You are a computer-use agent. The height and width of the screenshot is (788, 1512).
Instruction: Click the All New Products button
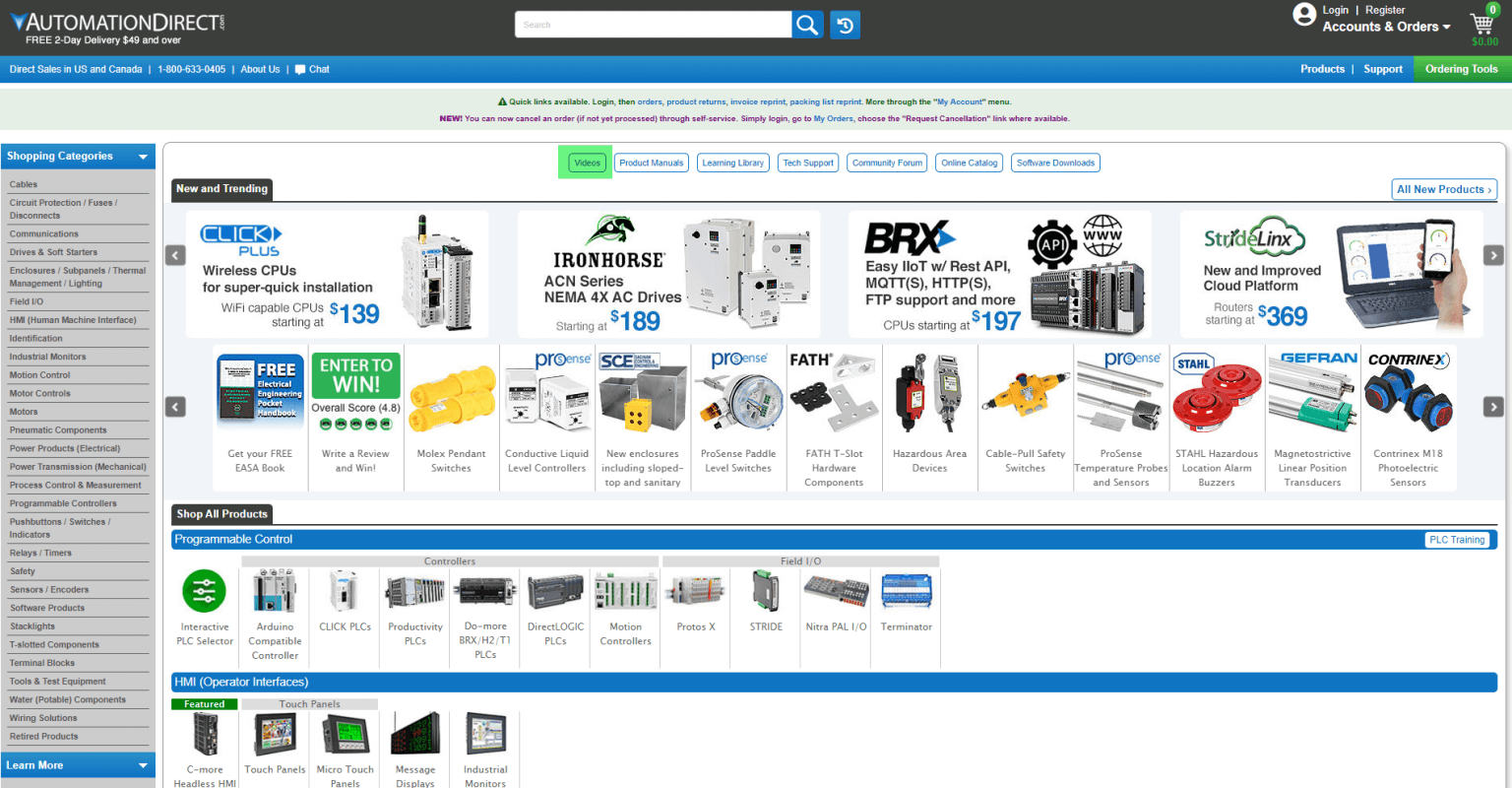click(1443, 189)
